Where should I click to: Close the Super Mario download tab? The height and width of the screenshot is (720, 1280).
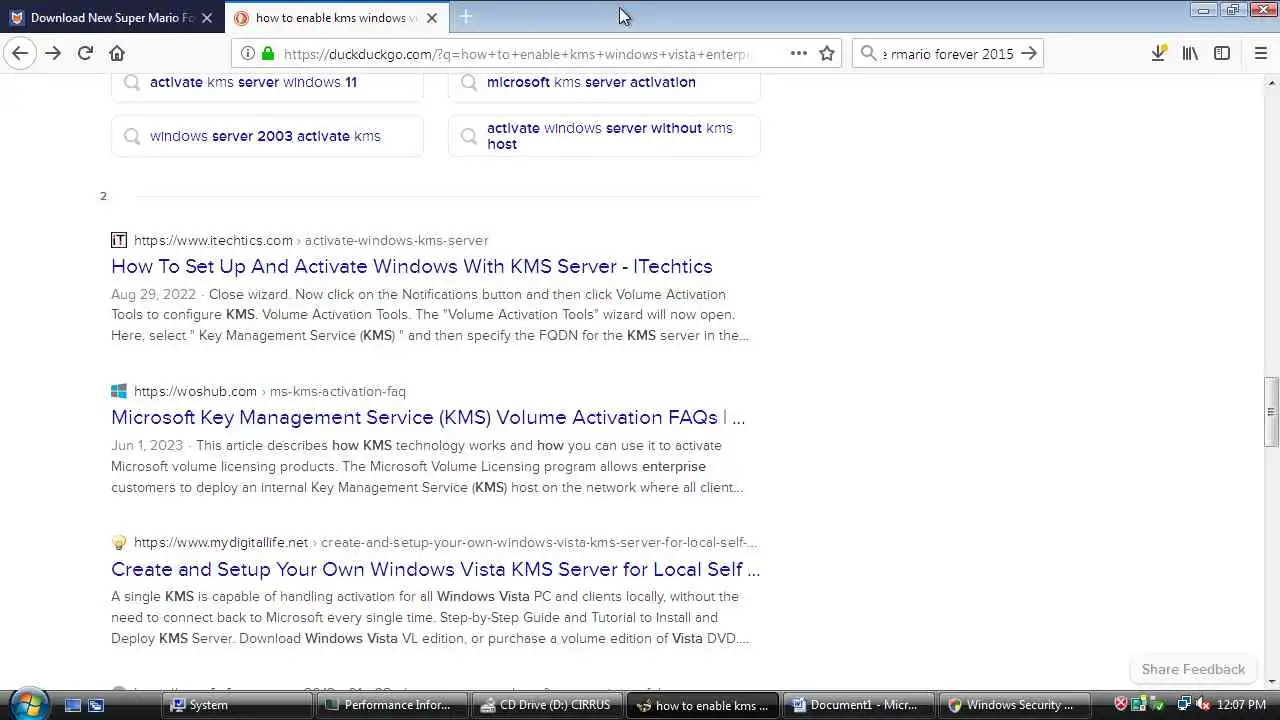click(x=207, y=18)
